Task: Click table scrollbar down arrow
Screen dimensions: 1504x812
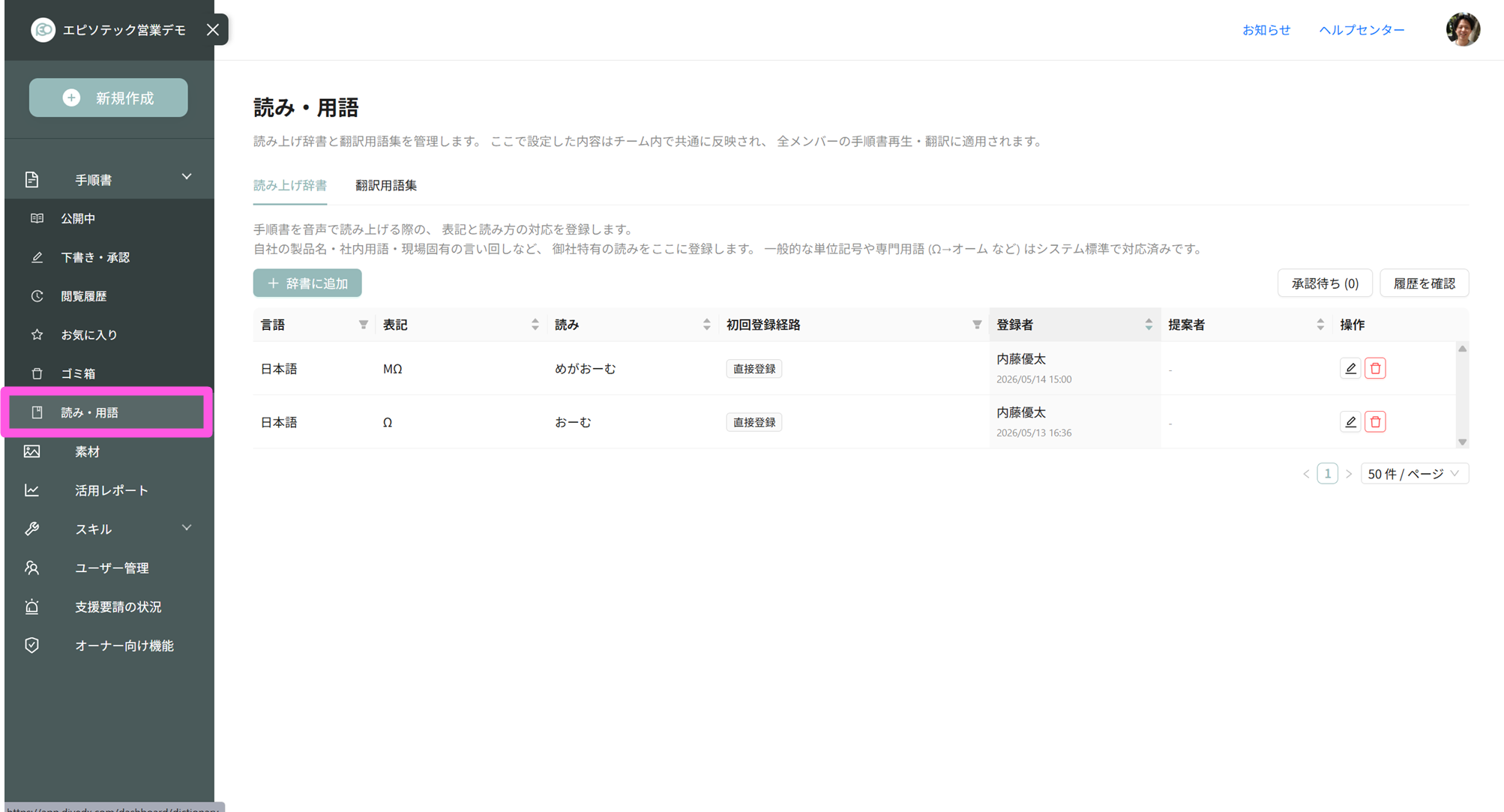Action: tap(1462, 442)
